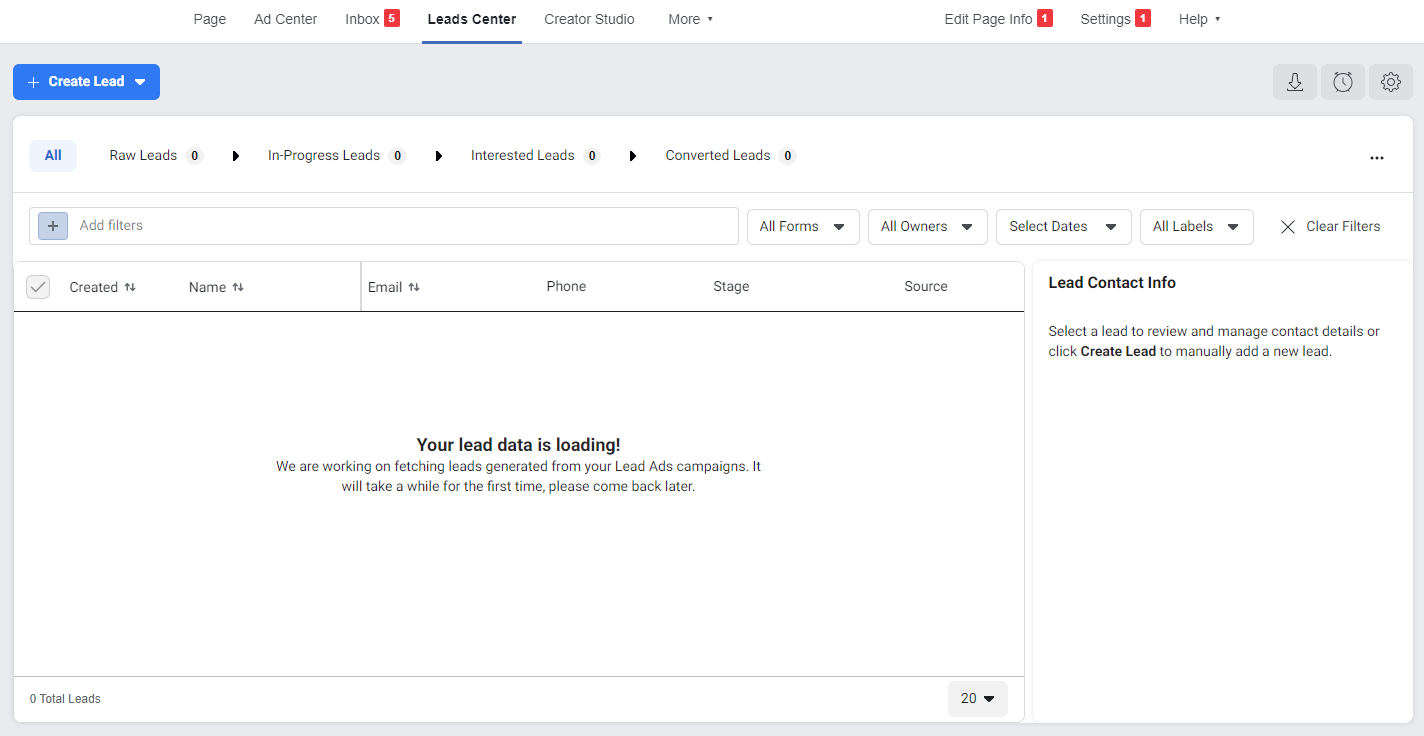Click the Add filters input field
The width and height of the screenshot is (1424, 736).
coord(400,226)
